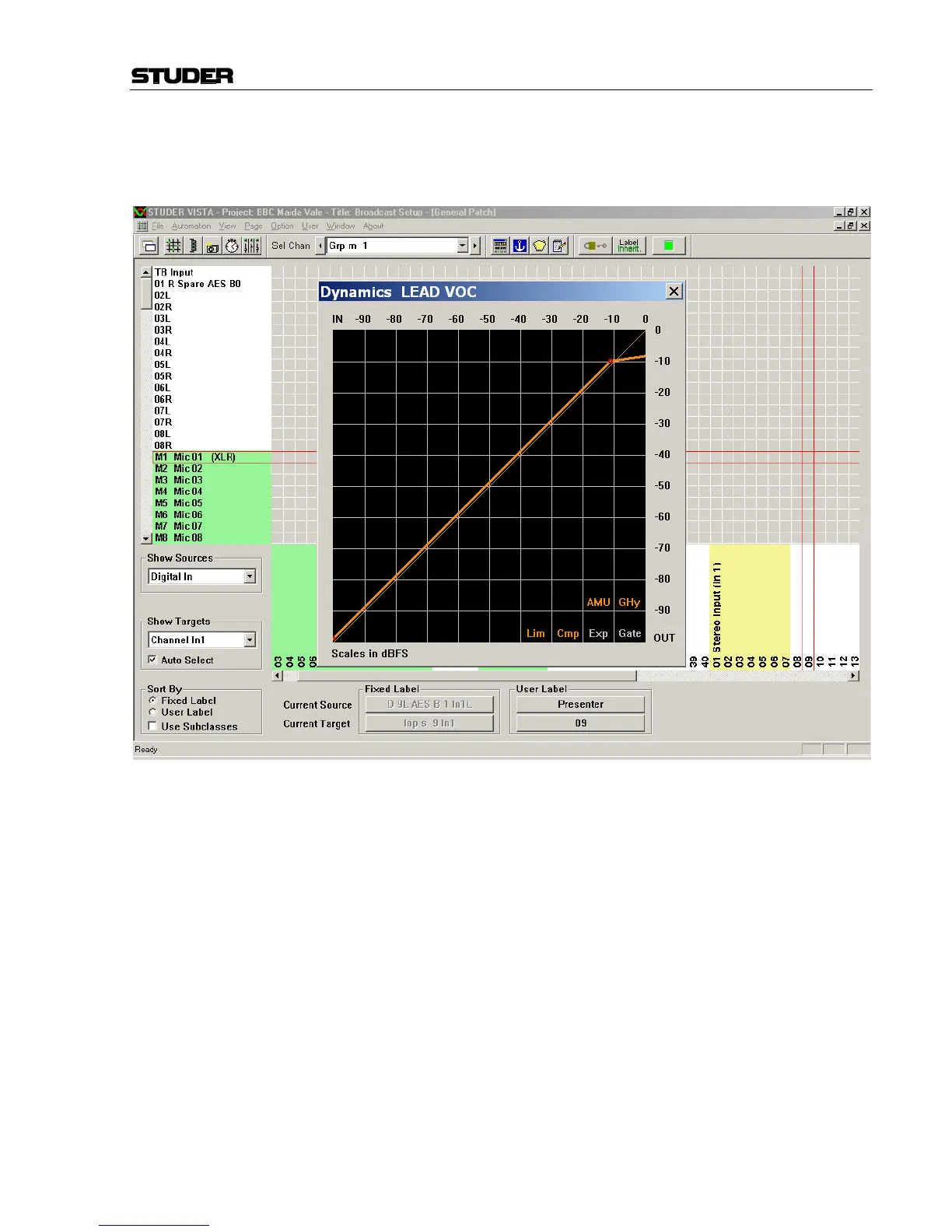Select source M2 Mic 02

pos(212,468)
